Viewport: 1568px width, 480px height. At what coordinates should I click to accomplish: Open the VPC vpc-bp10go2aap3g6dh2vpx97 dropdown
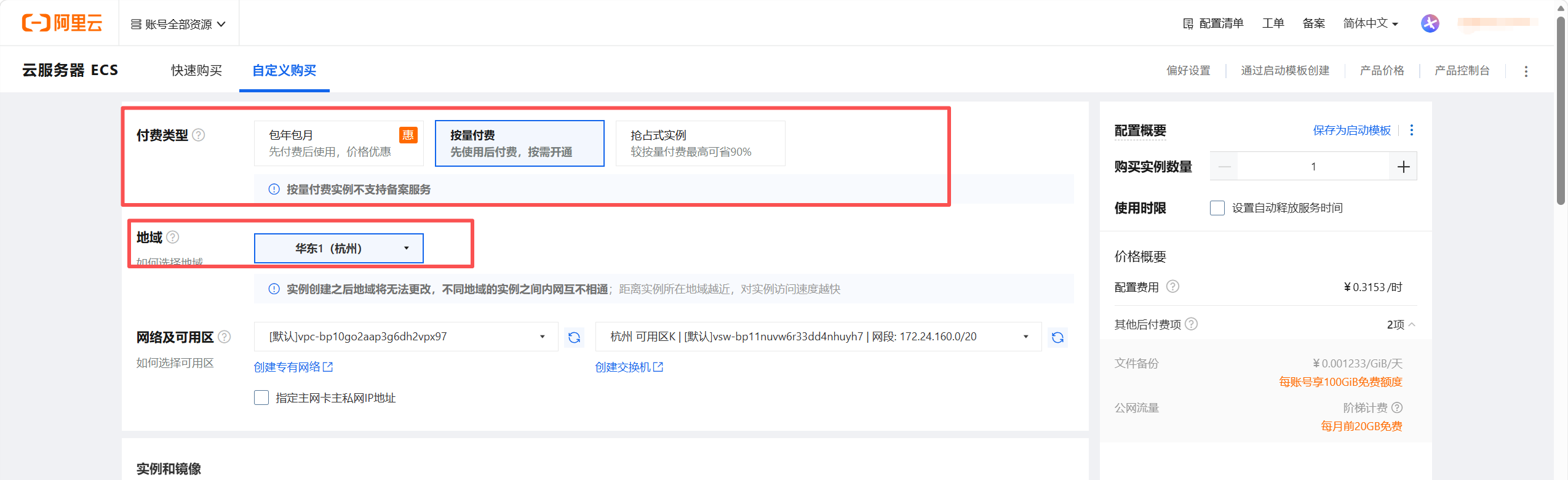(406, 337)
